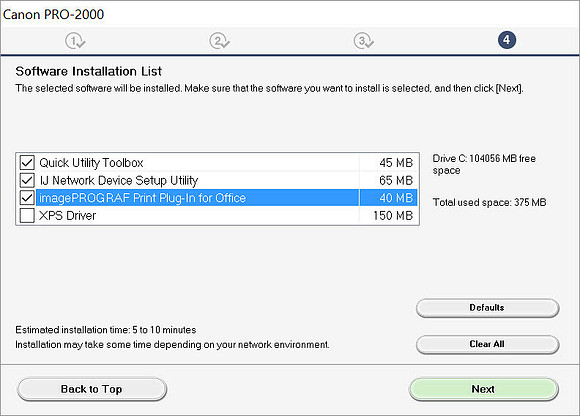
Task: Select IJ Network Device Setup Utility label
Action: (x=119, y=180)
